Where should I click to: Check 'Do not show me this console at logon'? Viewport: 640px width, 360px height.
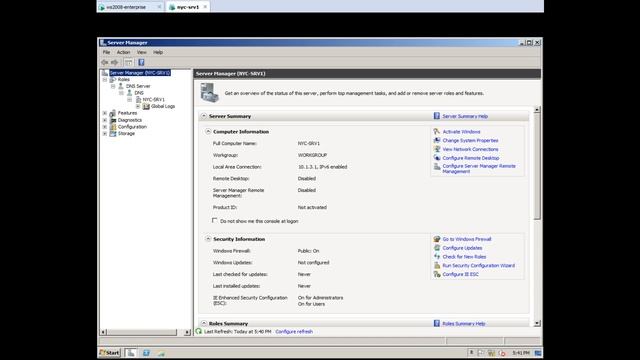(215, 220)
